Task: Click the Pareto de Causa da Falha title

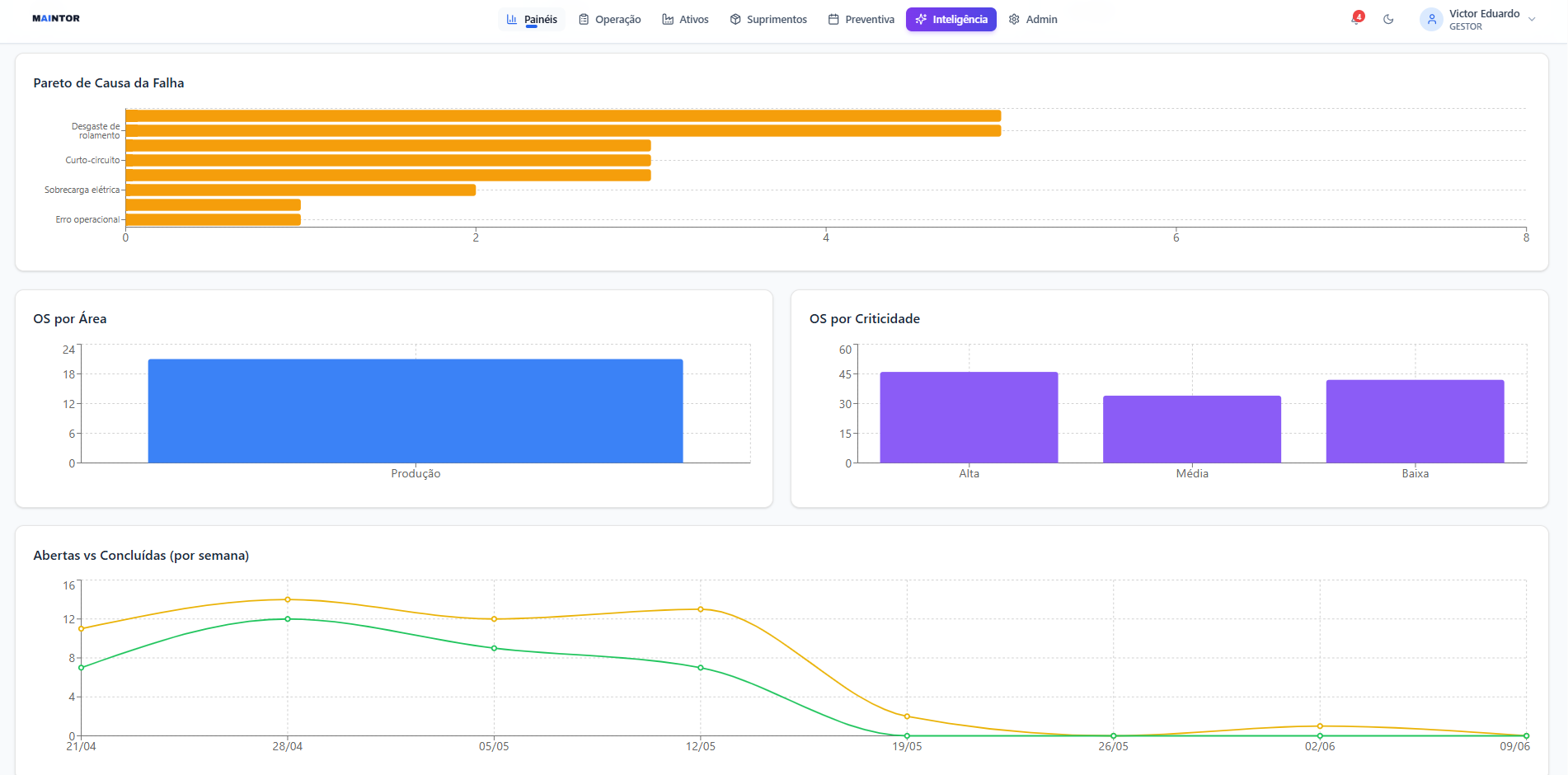Action: tap(109, 82)
